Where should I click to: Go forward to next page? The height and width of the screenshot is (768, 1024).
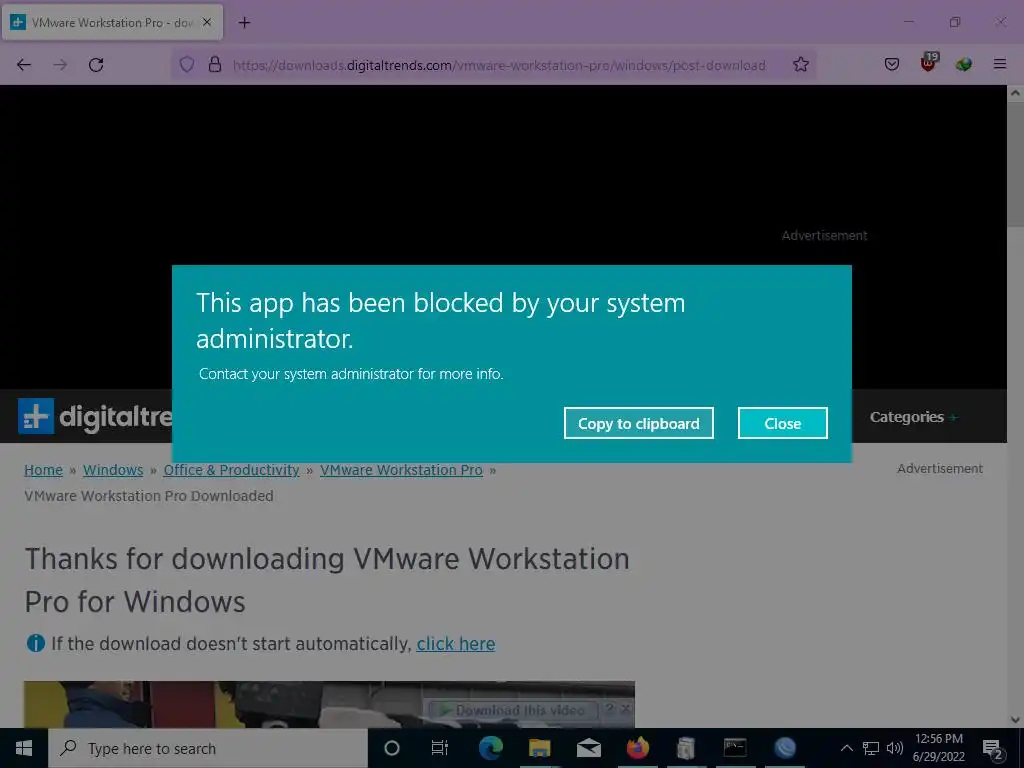click(x=60, y=65)
